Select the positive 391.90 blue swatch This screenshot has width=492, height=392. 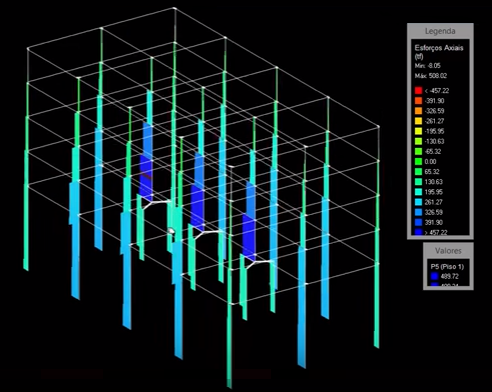click(418, 222)
